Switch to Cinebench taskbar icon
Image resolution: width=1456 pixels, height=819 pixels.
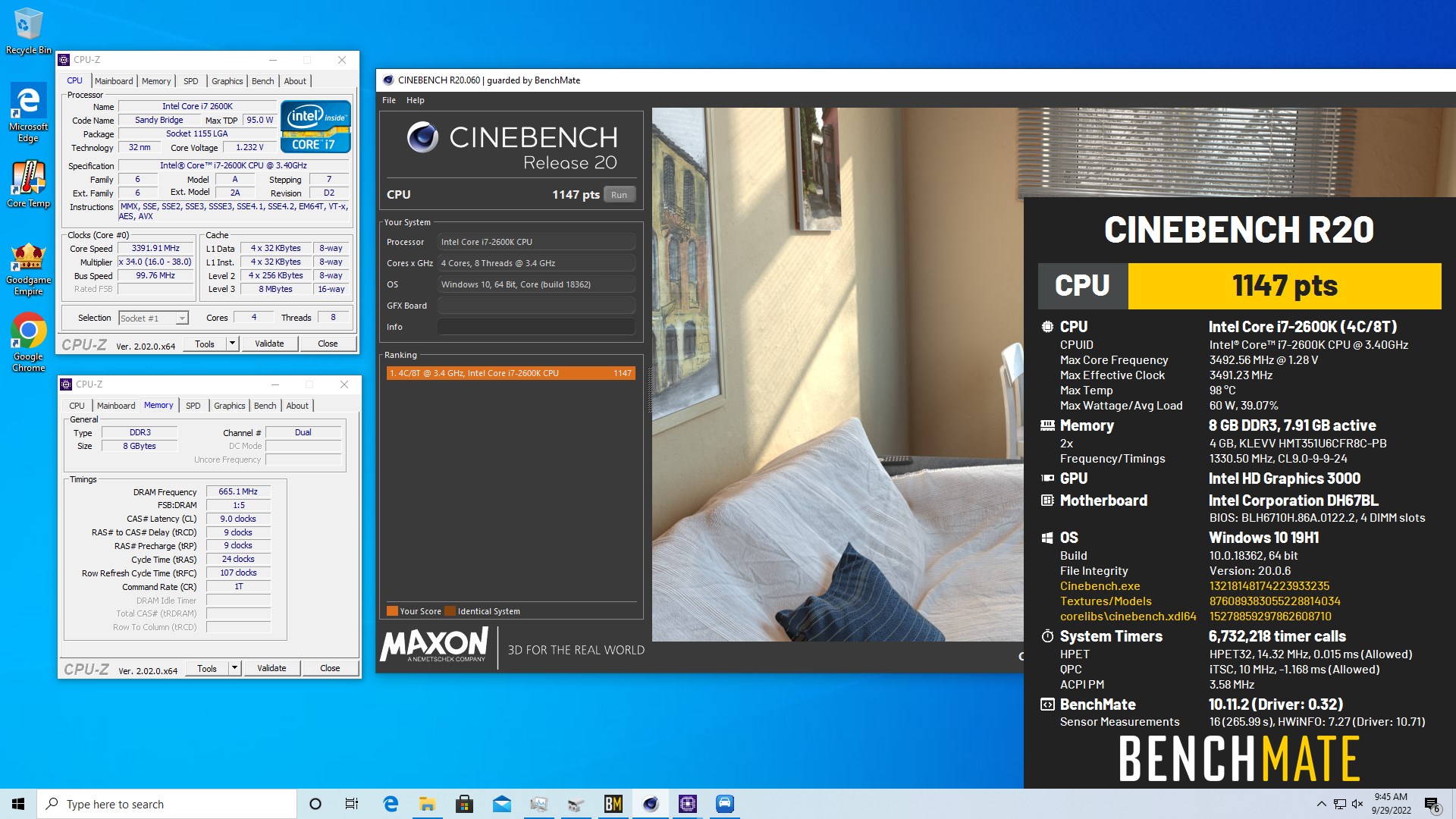[x=651, y=804]
